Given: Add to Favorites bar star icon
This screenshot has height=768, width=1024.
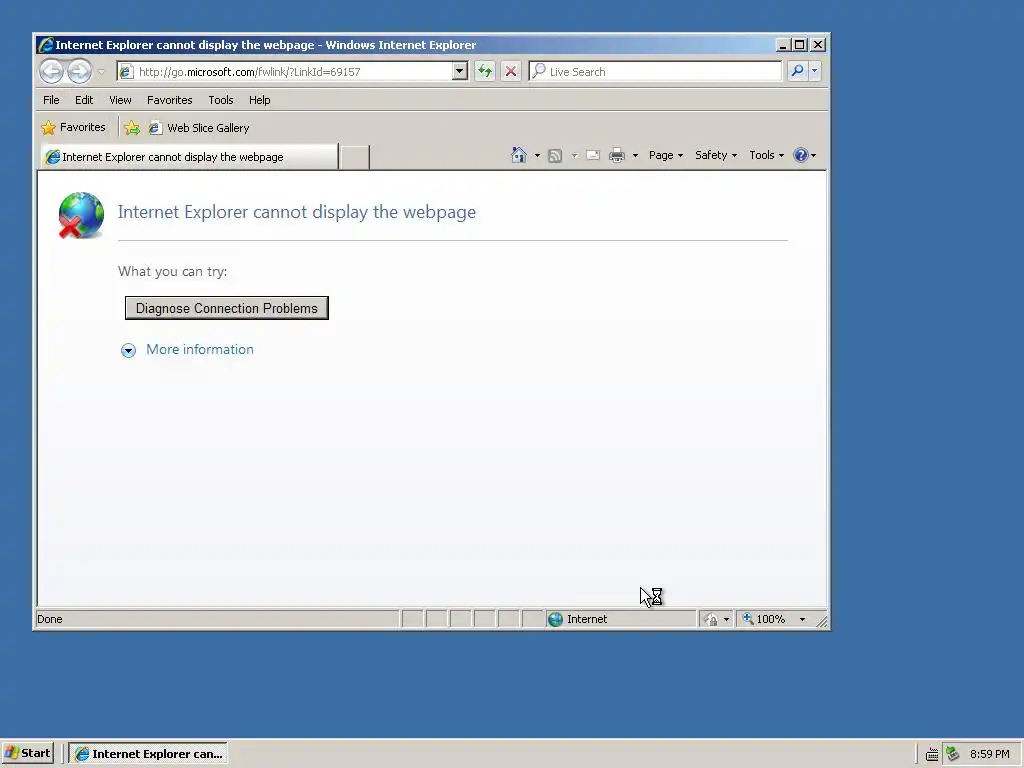Looking at the screenshot, I should (132, 128).
